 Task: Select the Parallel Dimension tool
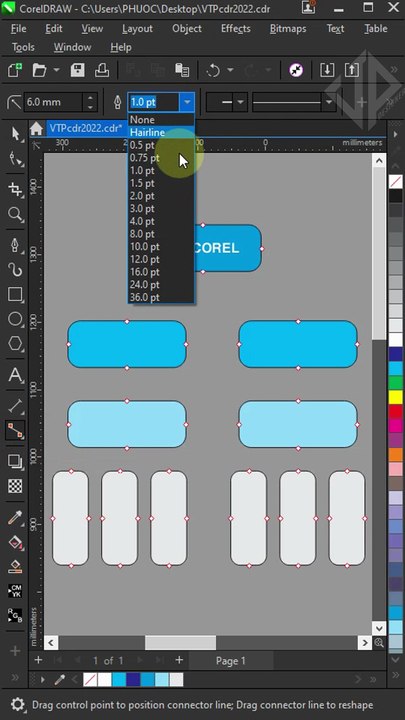coord(16,405)
